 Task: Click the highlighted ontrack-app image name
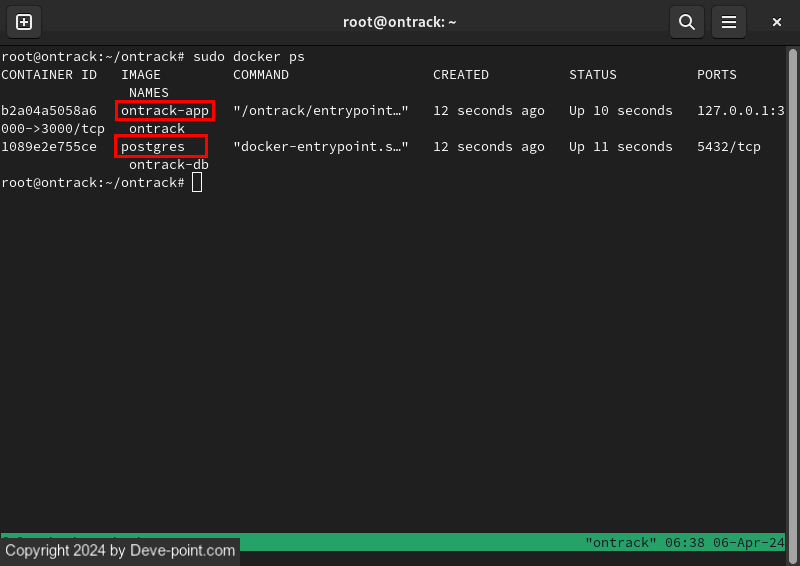click(x=165, y=111)
